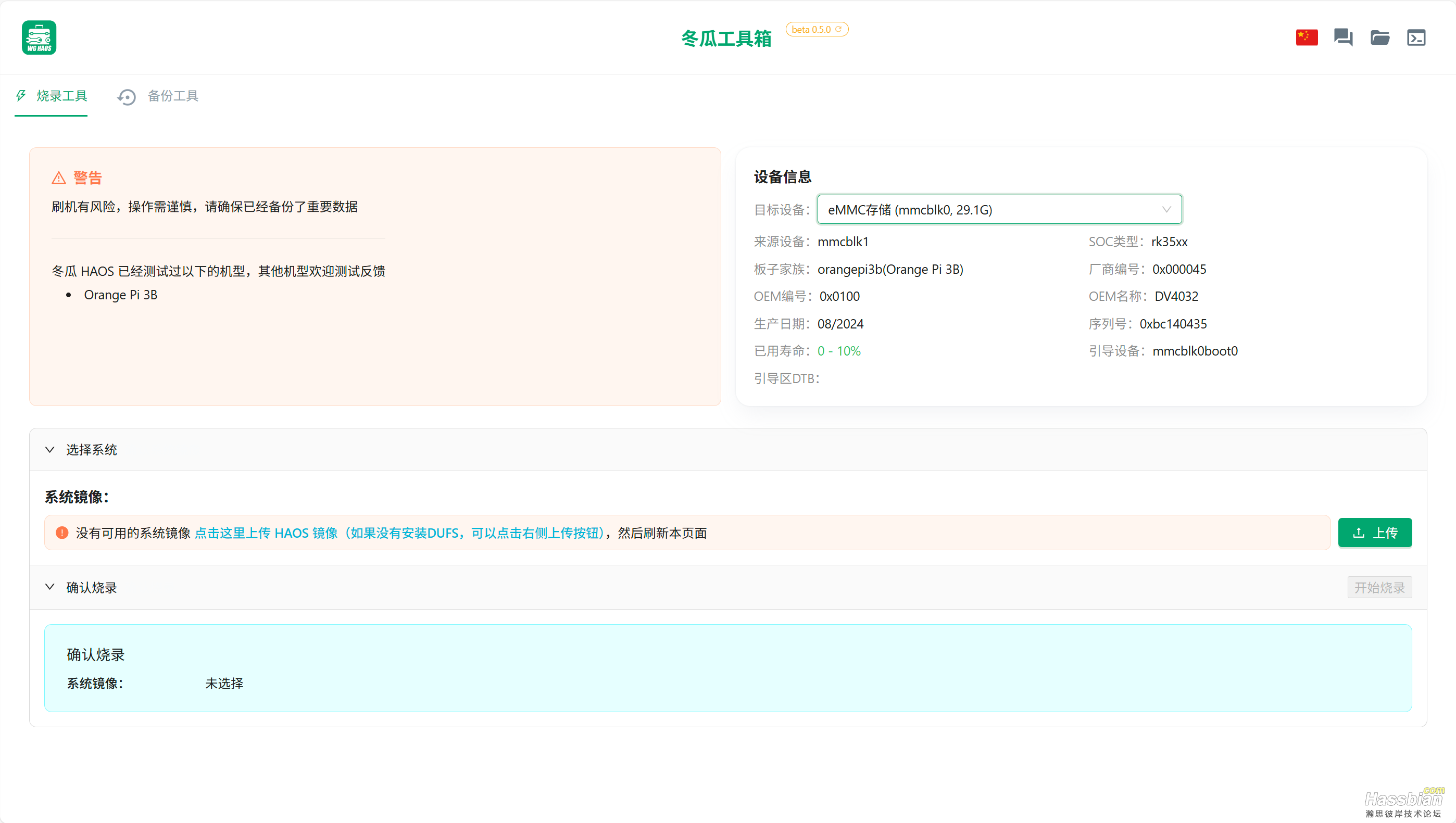The height and width of the screenshot is (823, 1456).
Task: Click the SOC类型 rk35xx value
Action: 1169,242
